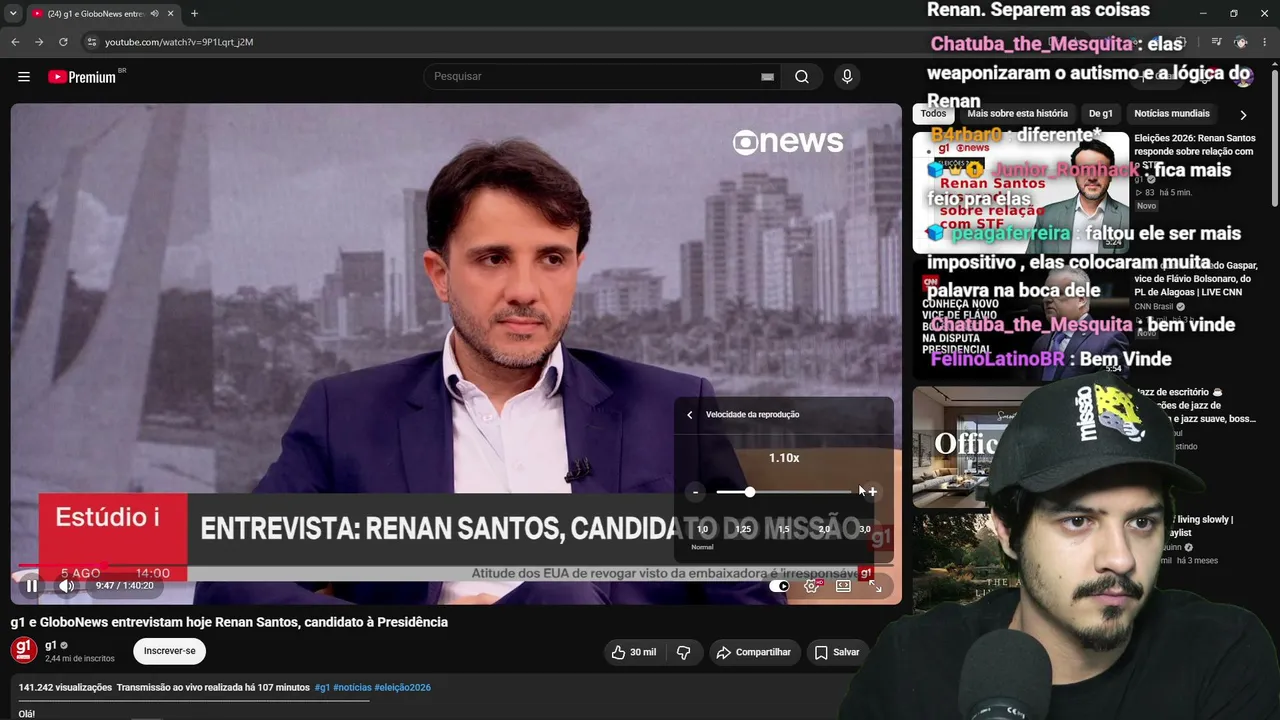Save video with Salvar button

[x=837, y=652]
